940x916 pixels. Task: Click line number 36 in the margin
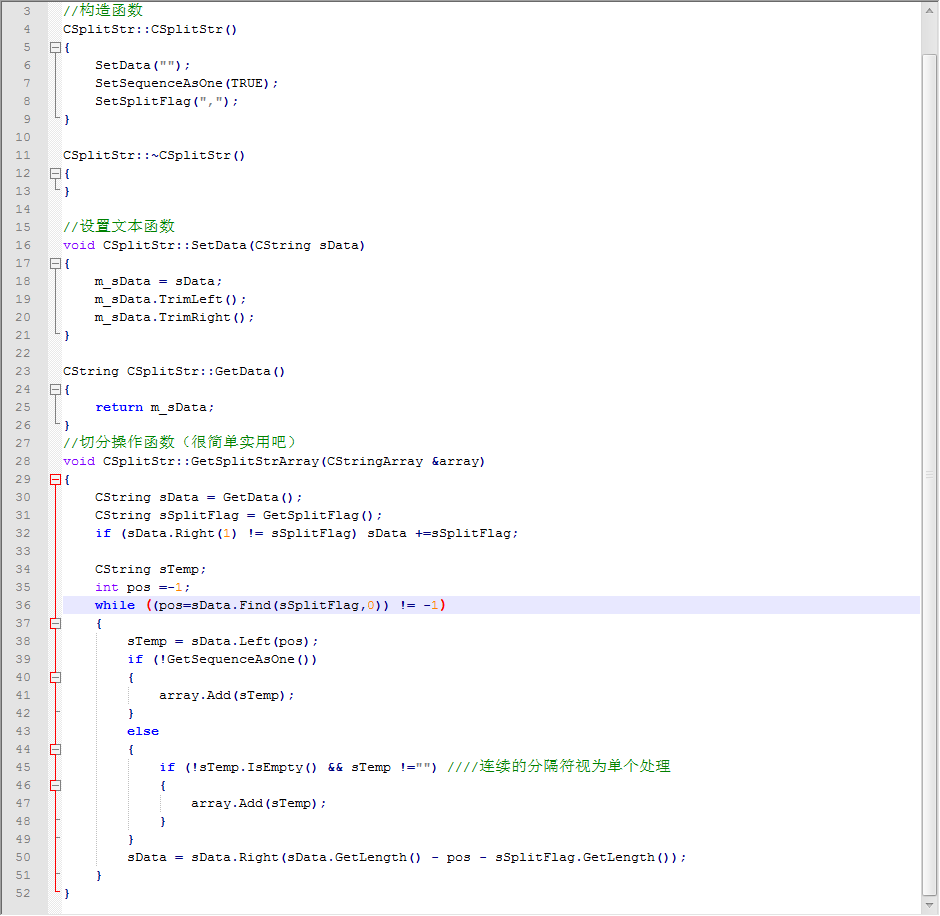23,605
